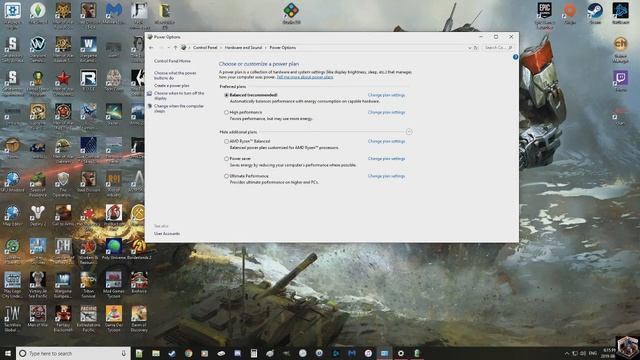Click Change when the computer sleeps
The image size is (640, 360).
tap(179, 109)
